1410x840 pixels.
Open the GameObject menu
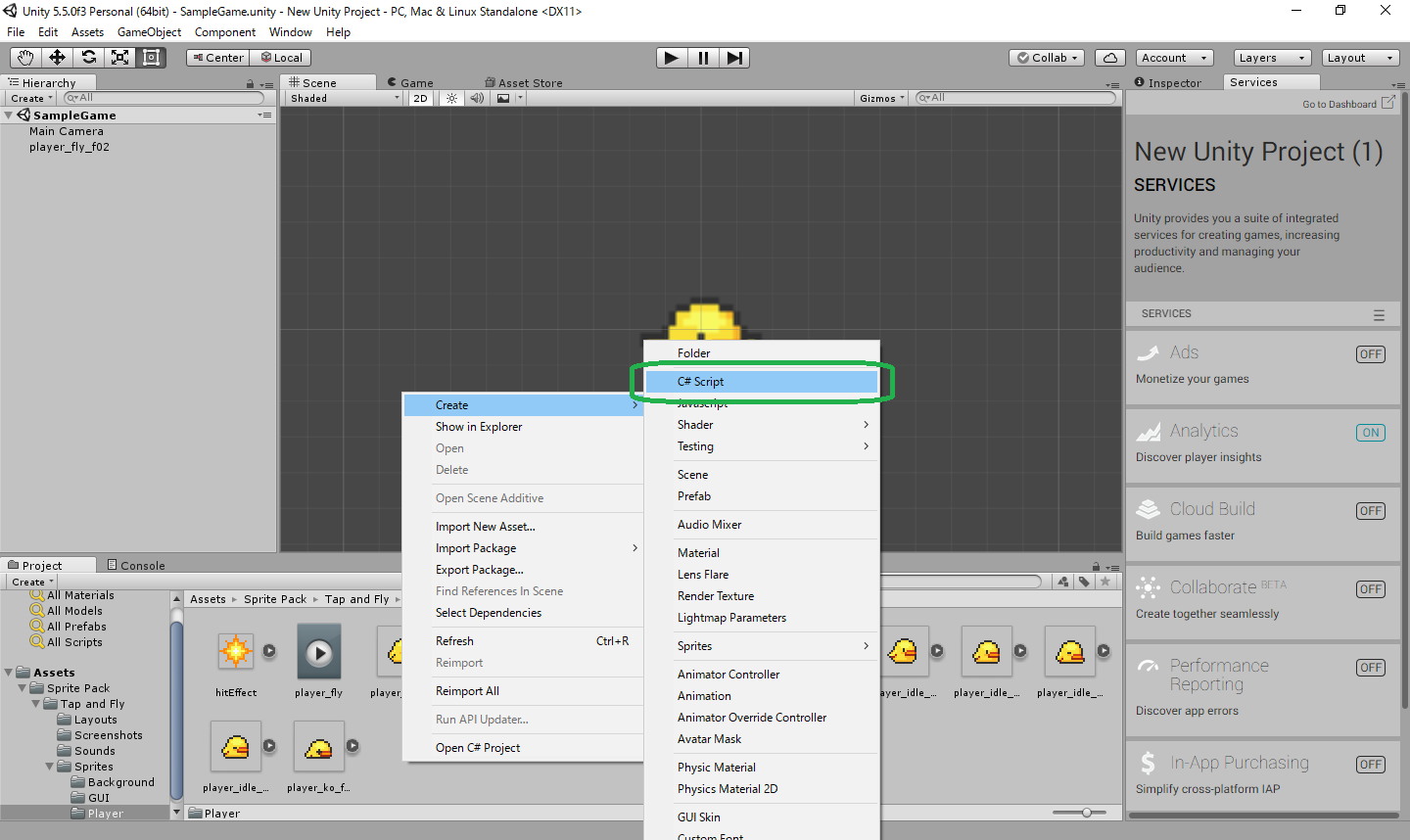tap(149, 31)
